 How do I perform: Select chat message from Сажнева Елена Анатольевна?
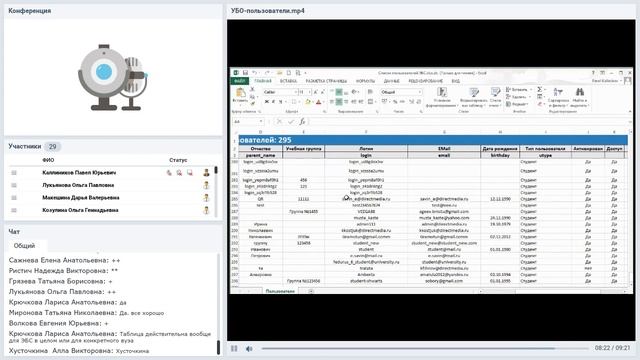tap(64, 260)
